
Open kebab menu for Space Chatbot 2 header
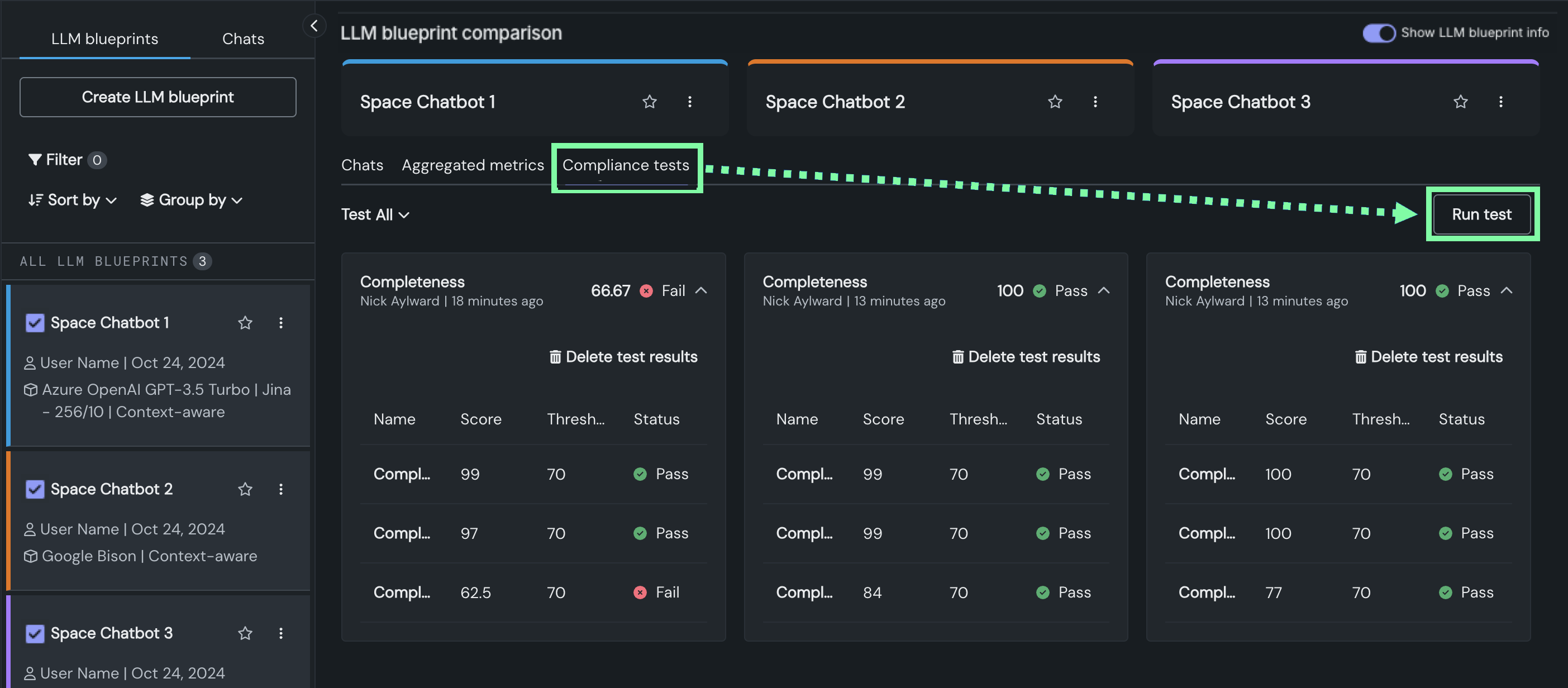point(1094,102)
